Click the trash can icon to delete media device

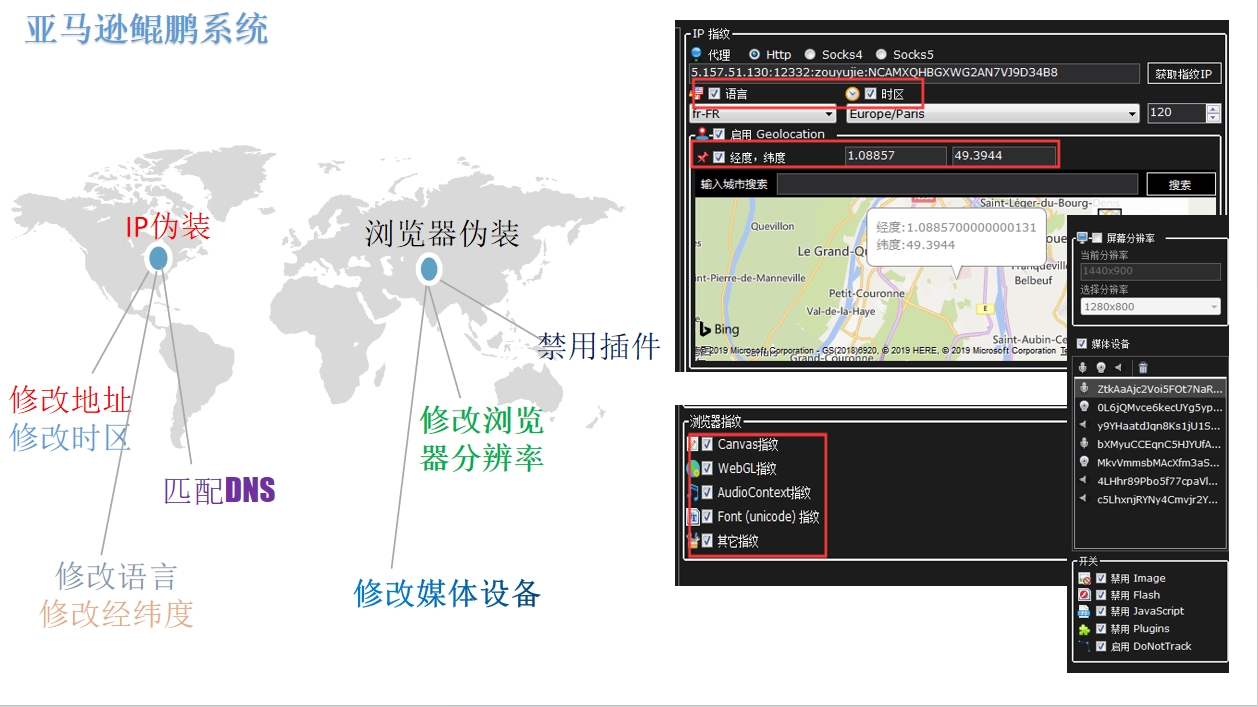coord(1144,368)
